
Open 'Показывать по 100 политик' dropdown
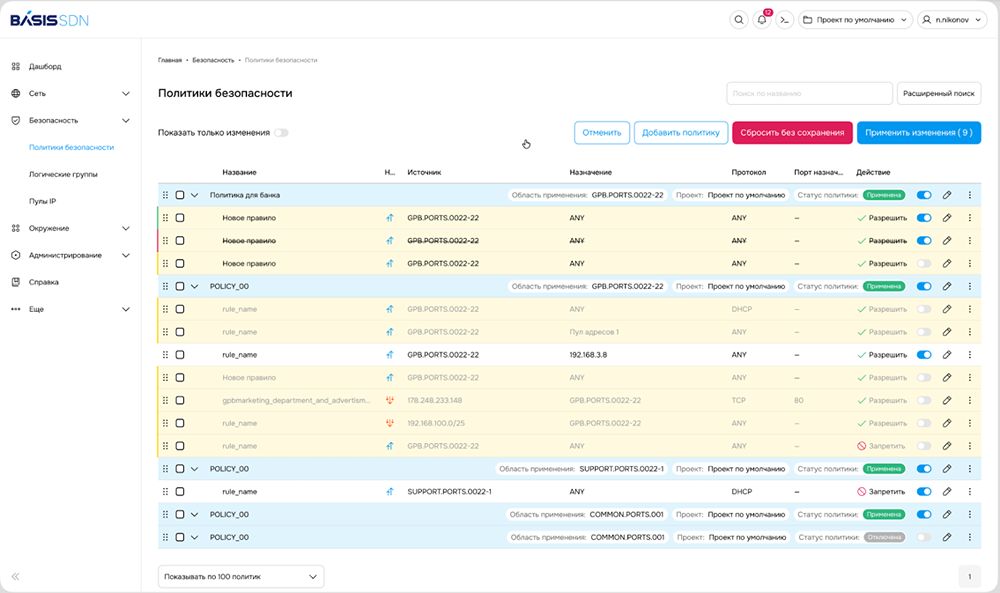tap(241, 577)
